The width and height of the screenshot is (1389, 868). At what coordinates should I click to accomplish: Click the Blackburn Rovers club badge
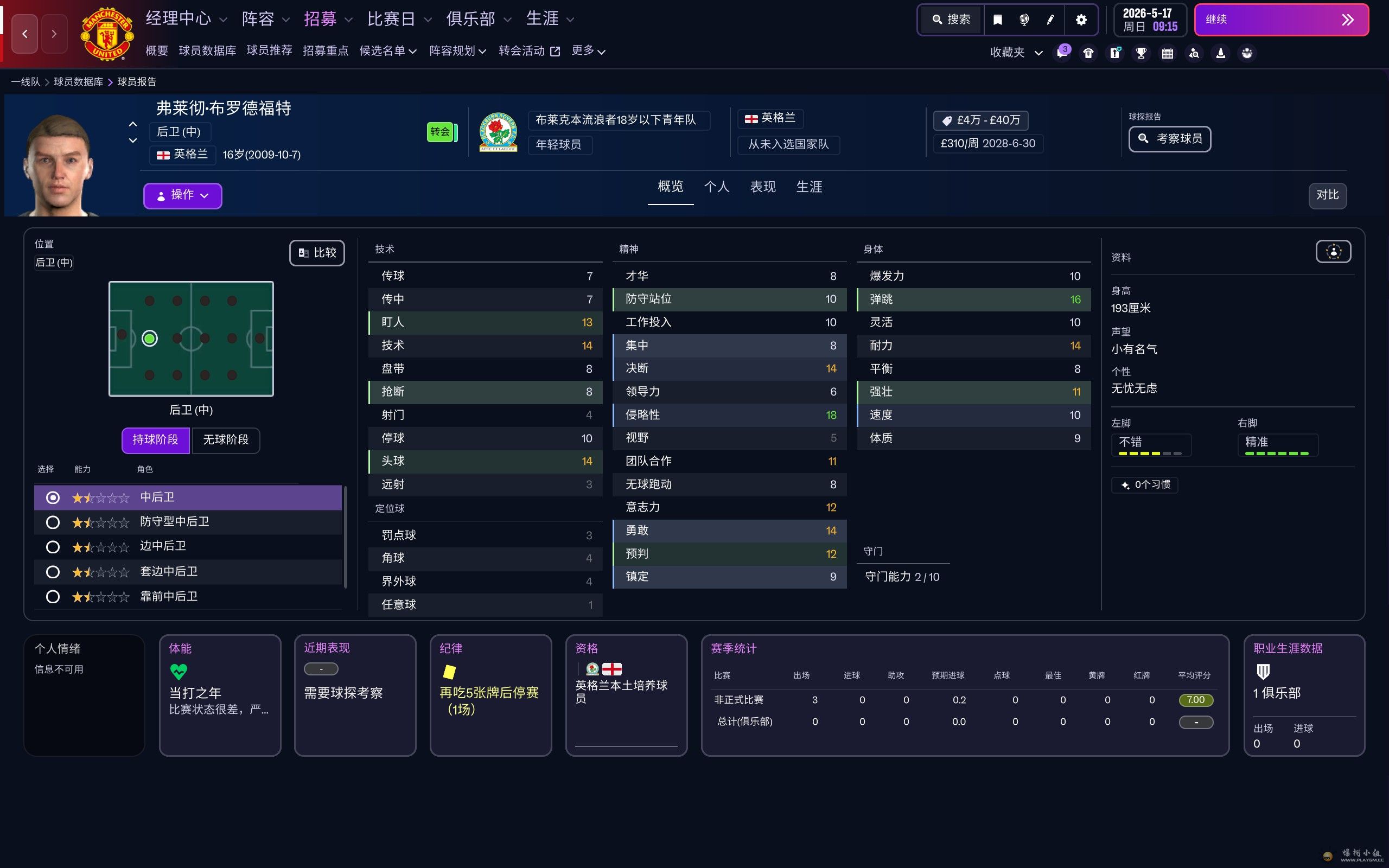498,132
